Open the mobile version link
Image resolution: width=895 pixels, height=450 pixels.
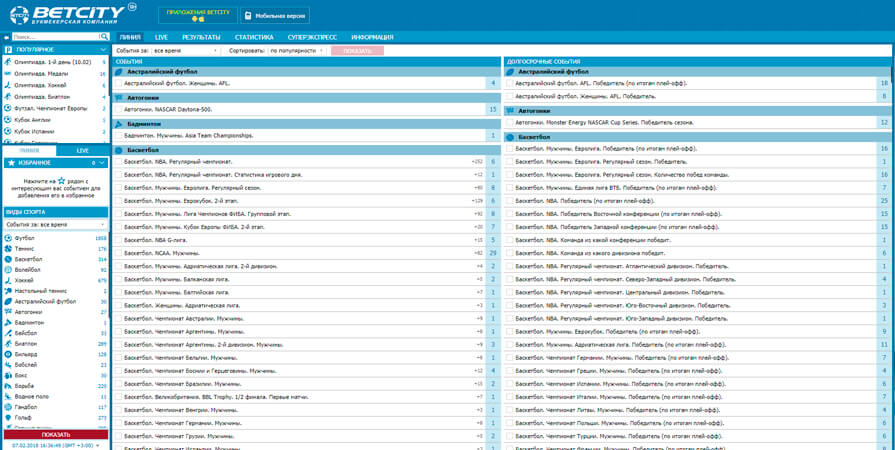tap(275, 16)
